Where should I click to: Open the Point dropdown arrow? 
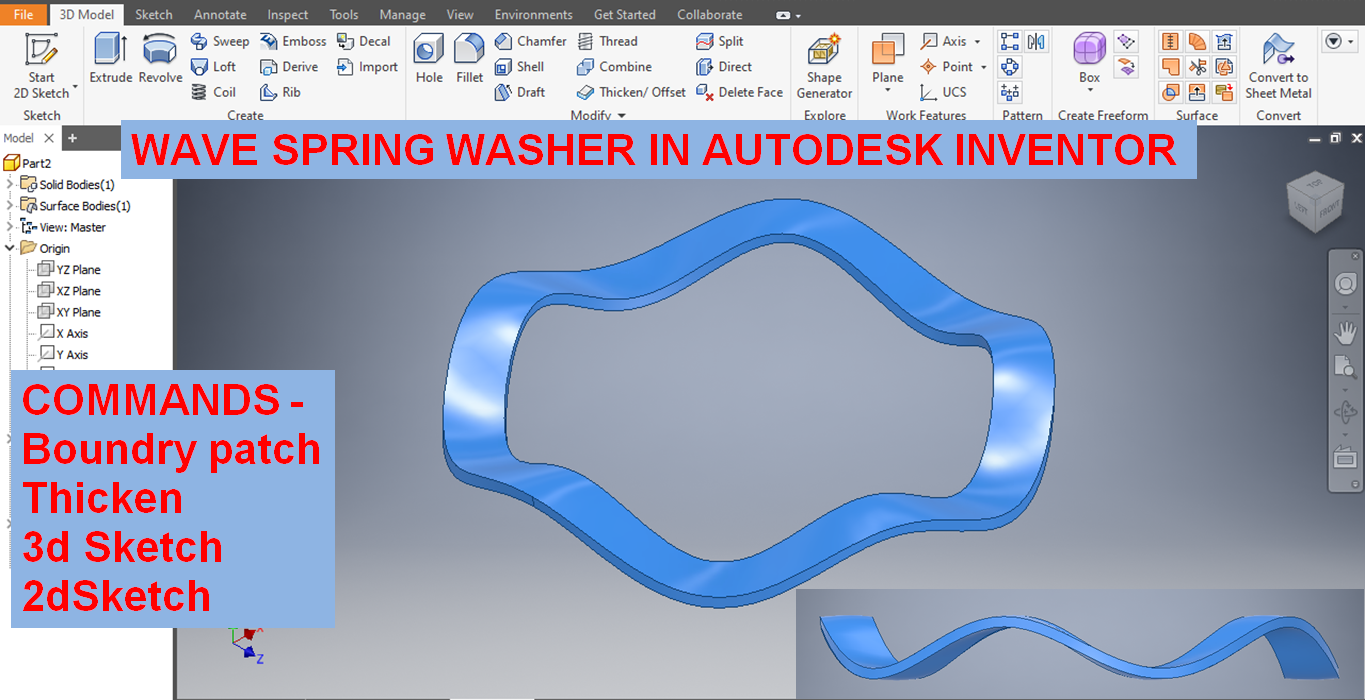[x=983, y=67]
